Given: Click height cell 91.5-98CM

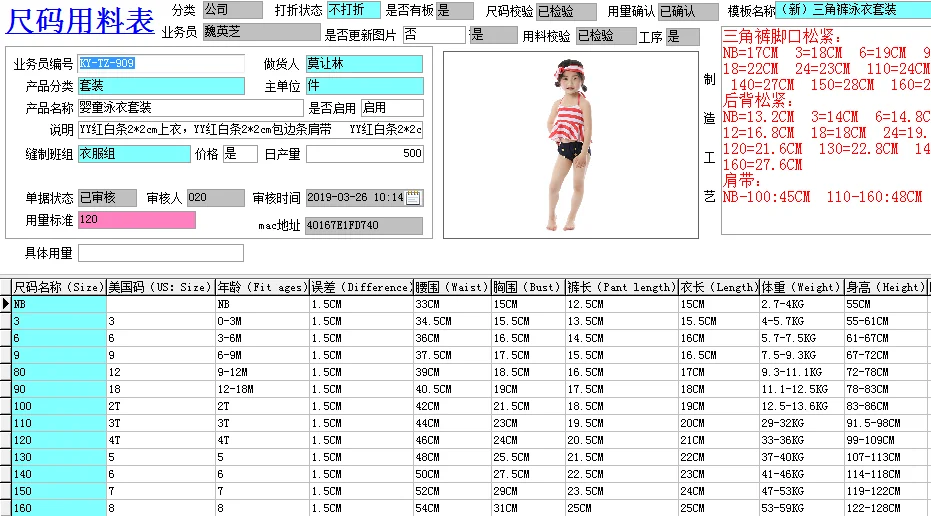Looking at the screenshot, I should [x=885, y=423].
